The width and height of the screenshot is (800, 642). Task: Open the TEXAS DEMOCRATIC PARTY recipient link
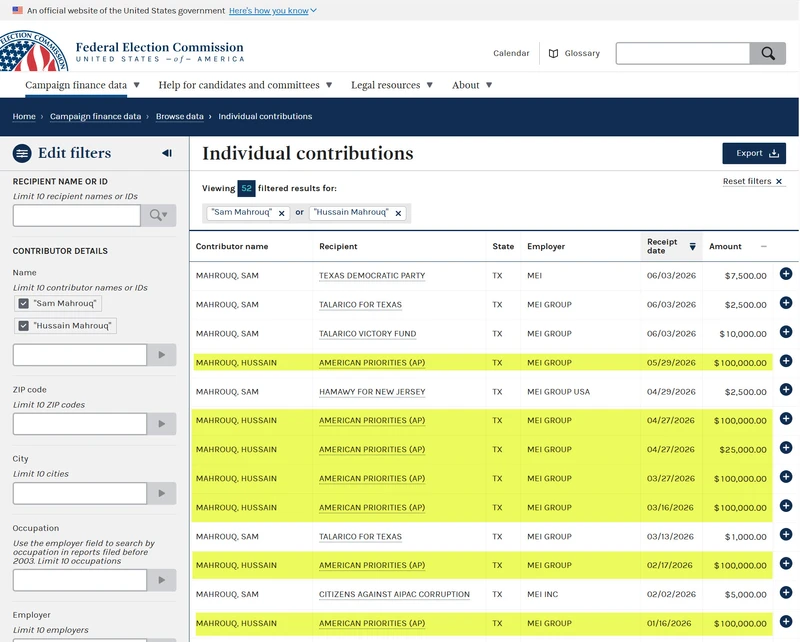372,276
